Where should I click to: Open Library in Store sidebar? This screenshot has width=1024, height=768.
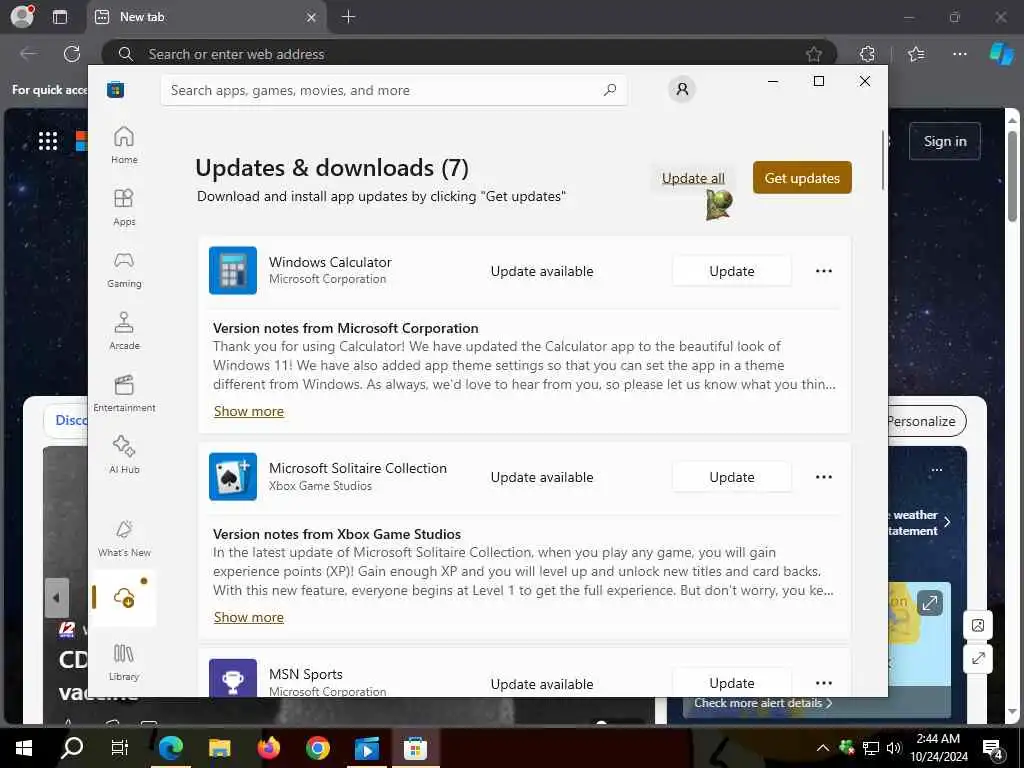[x=124, y=662]
